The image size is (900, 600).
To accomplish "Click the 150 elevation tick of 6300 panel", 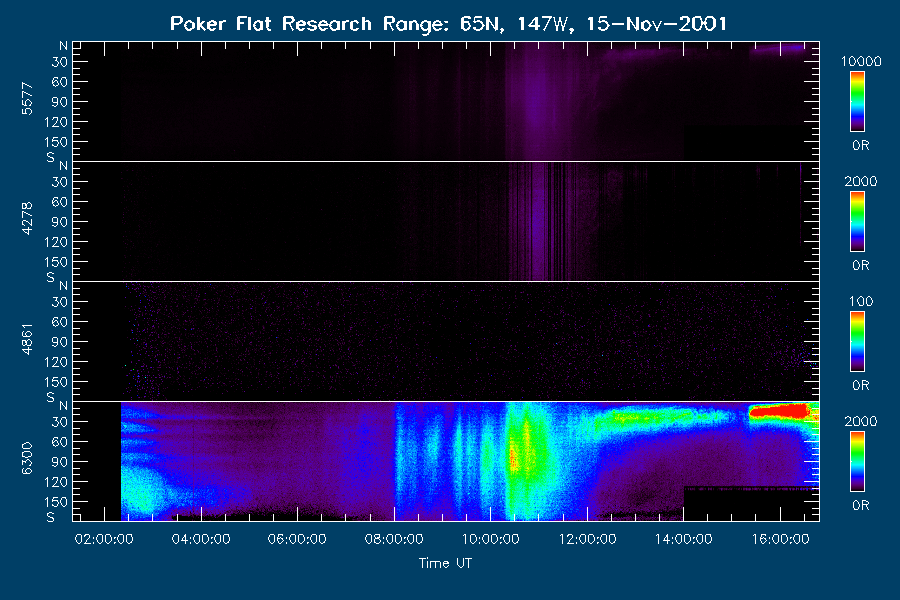I will (56, 502).
